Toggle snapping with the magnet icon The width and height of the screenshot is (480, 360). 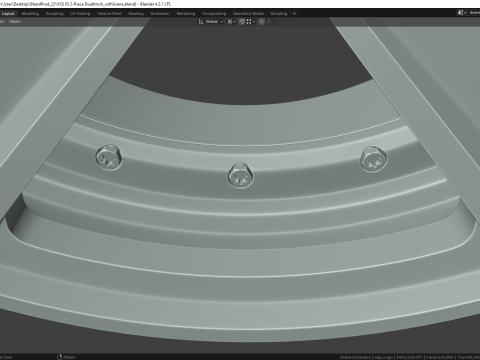[x=242, y=21]
